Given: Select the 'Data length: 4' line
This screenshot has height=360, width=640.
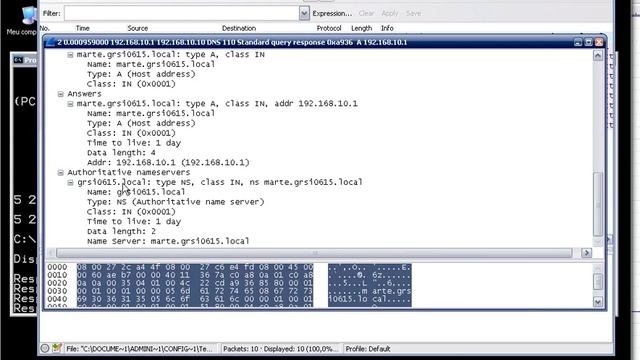Looking at the screenshot, I should pyautogui.click(x=121, y=153).
